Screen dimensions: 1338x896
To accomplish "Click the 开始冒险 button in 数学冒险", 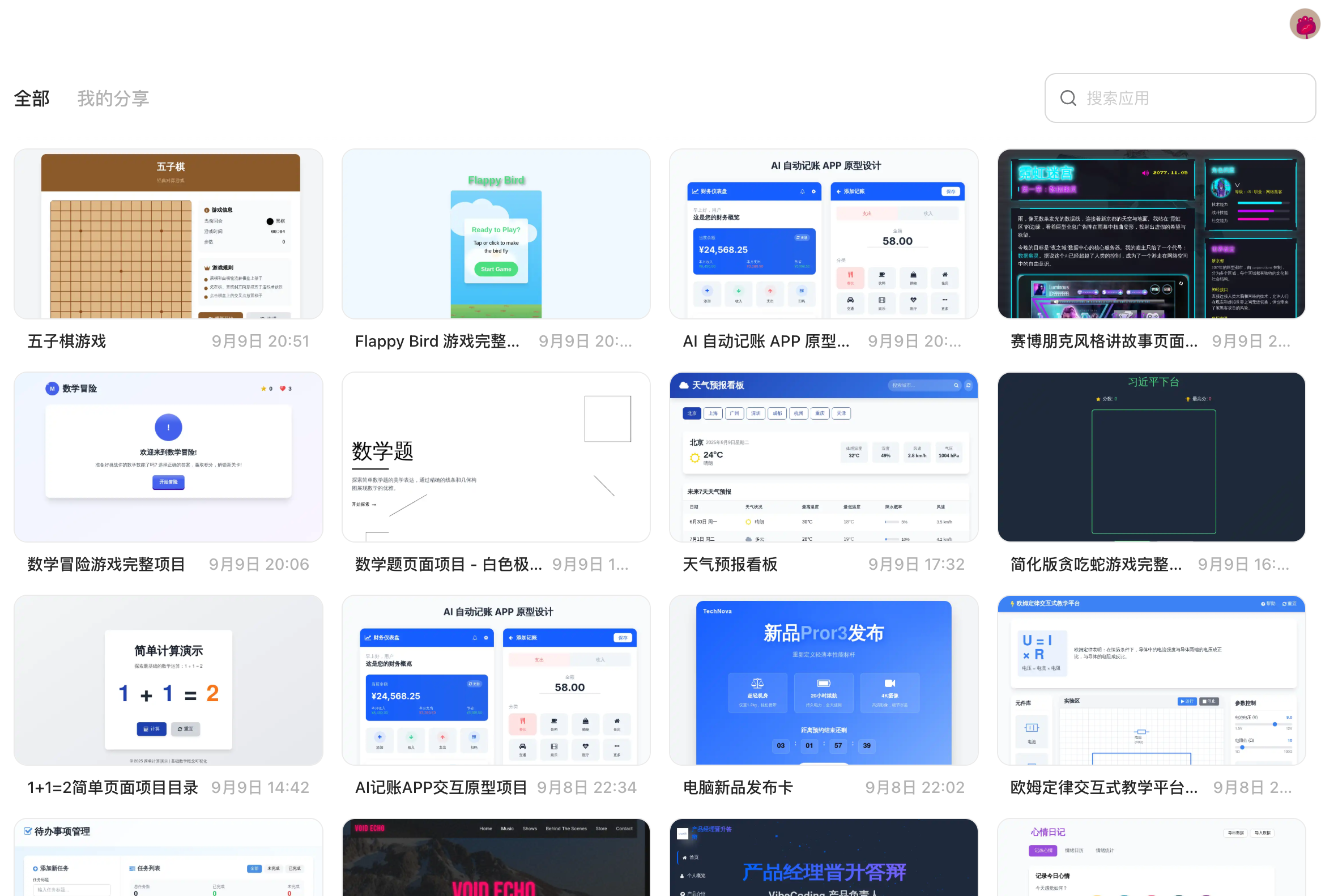I will [x=168, y=483].
